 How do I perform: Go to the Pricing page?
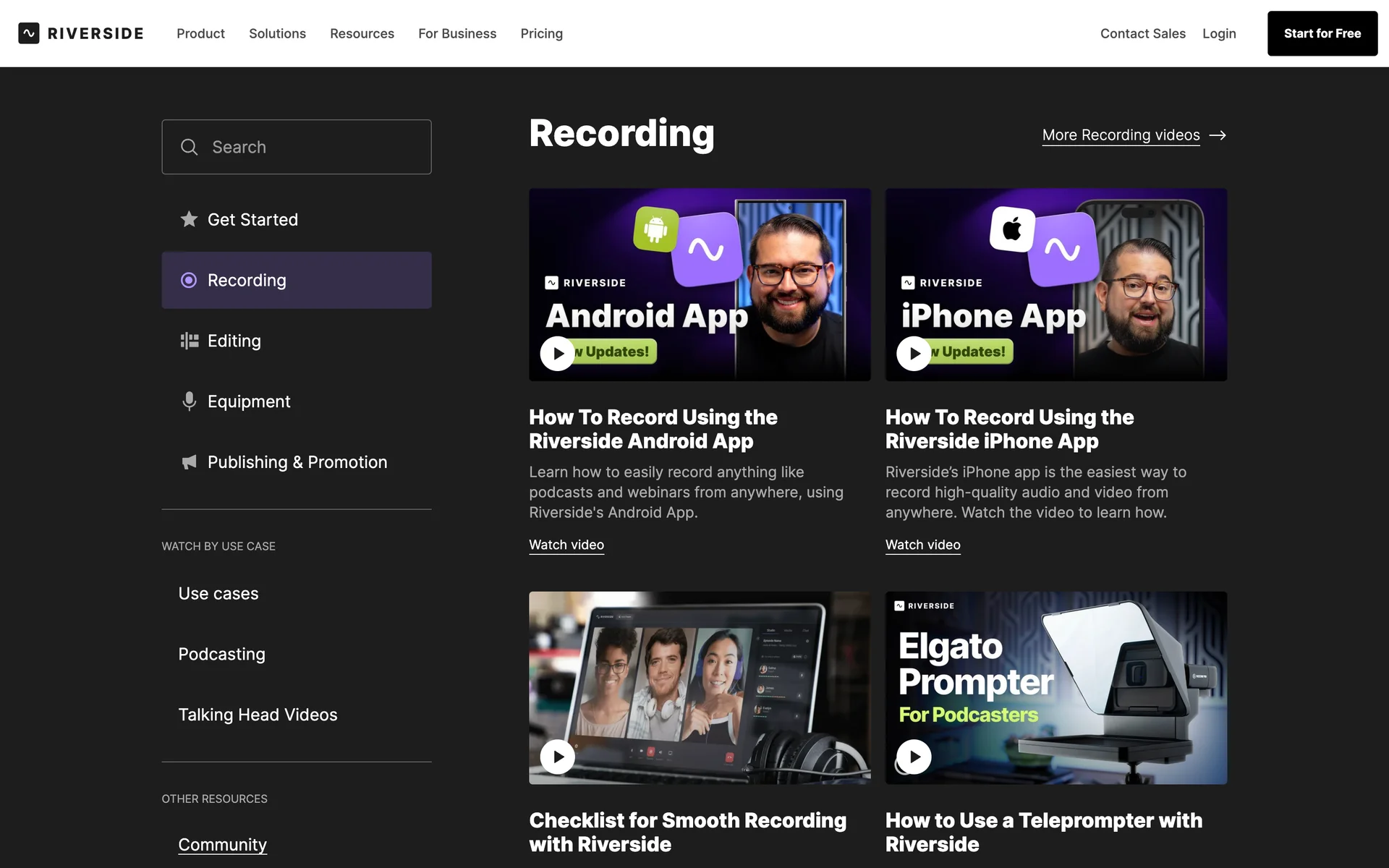(x=541, y=33)
